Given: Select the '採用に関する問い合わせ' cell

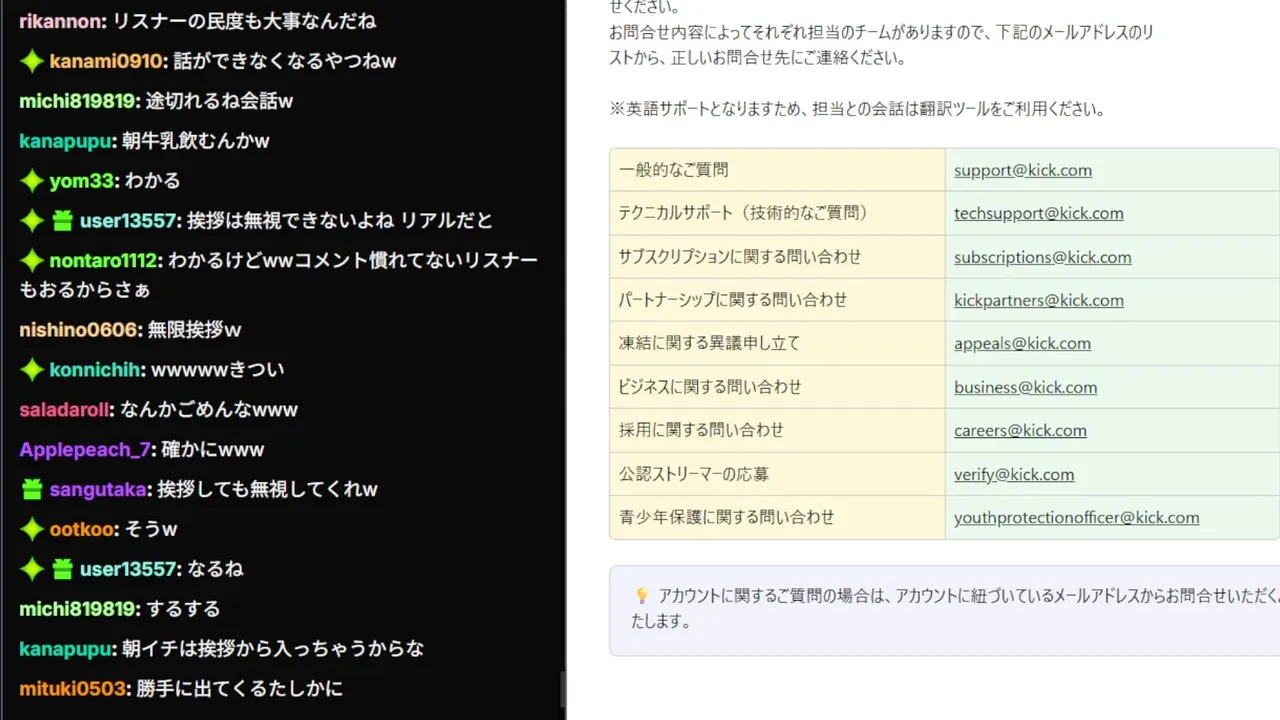Looking at the screenshot, I should pos(777,430).
